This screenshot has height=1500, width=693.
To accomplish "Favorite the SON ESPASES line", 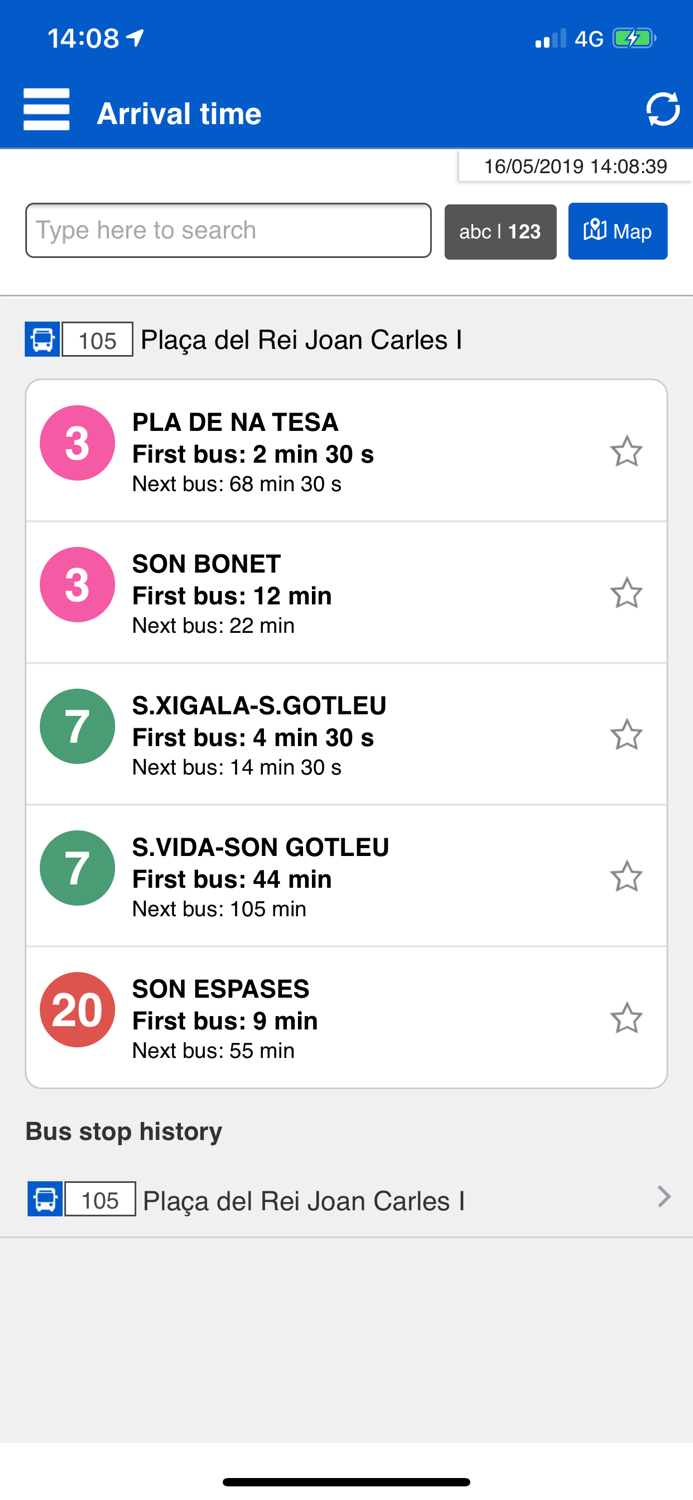I will click(627, 1019).
